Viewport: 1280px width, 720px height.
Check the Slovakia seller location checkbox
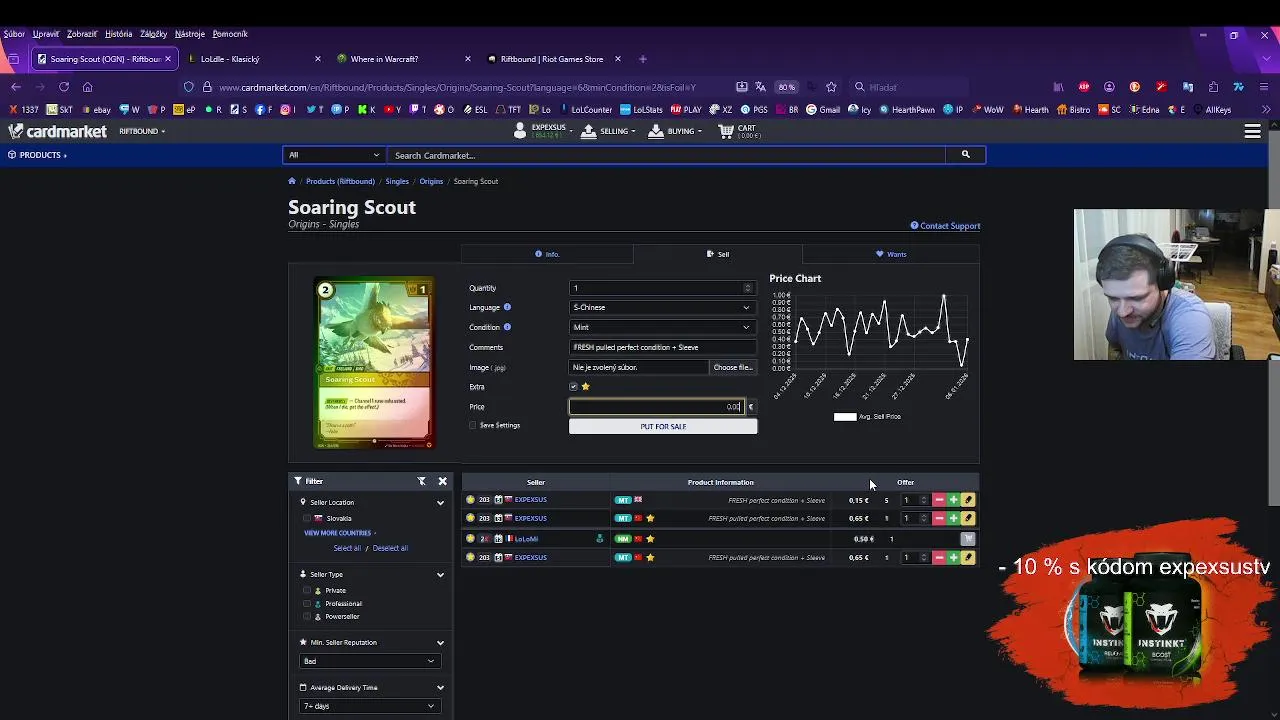[x=307, y=518]
